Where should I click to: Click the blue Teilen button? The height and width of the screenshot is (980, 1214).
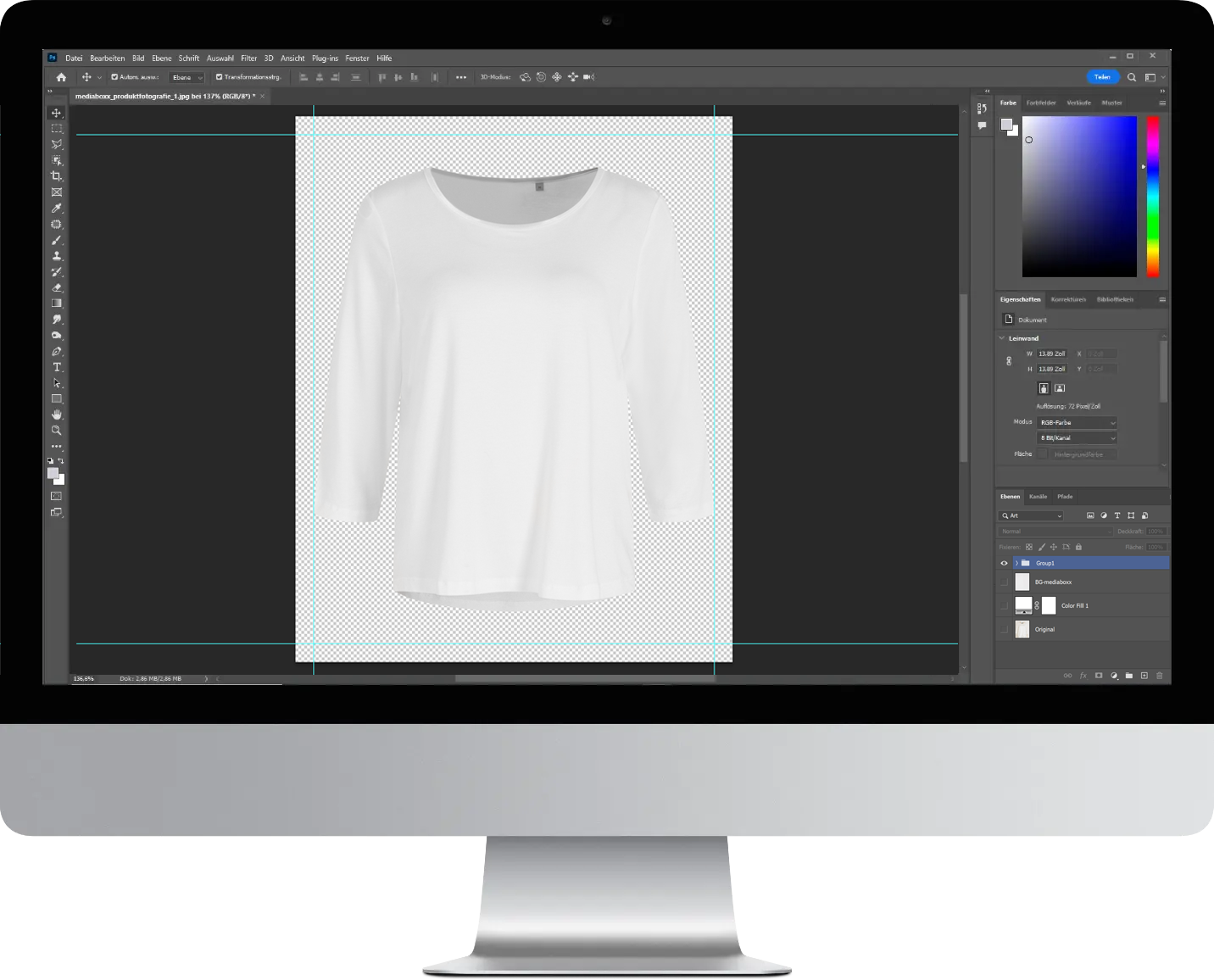[1102, 77]
